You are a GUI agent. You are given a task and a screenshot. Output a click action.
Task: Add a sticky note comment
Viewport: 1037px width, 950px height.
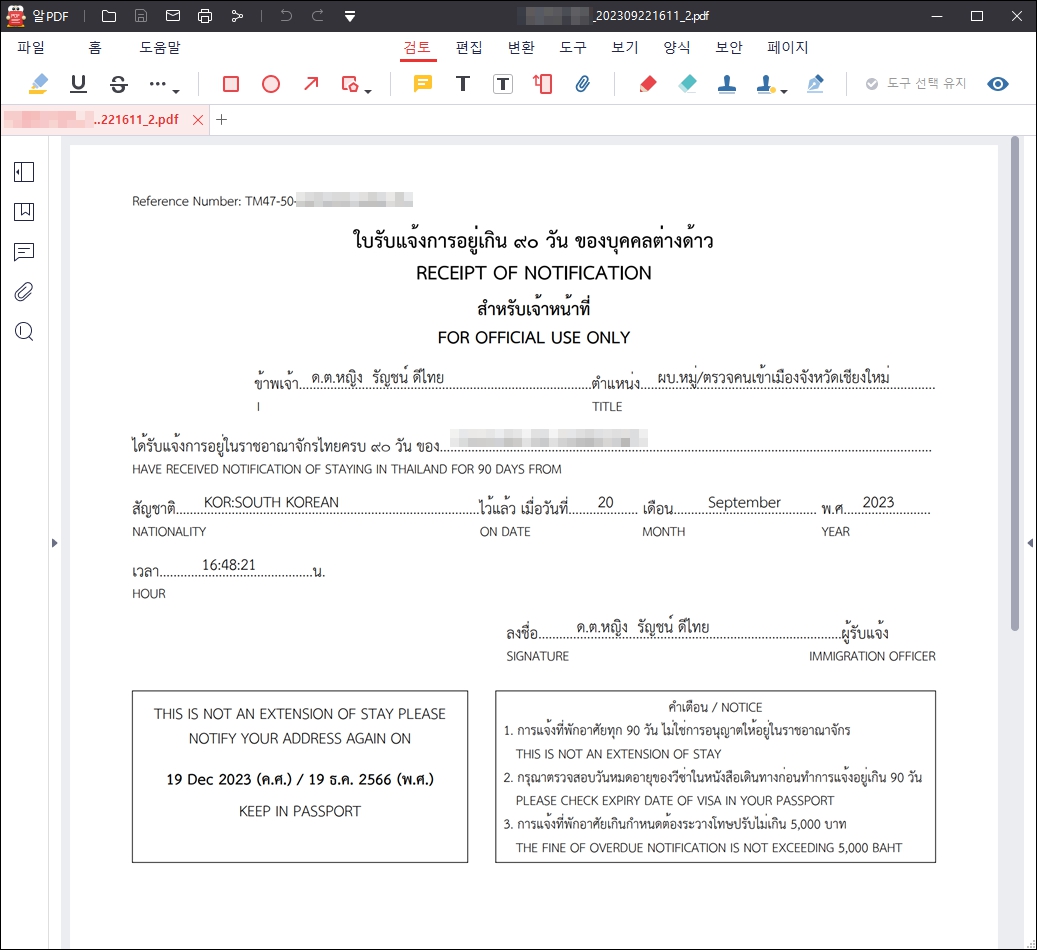pyautogui.click(x=423, y=84)
